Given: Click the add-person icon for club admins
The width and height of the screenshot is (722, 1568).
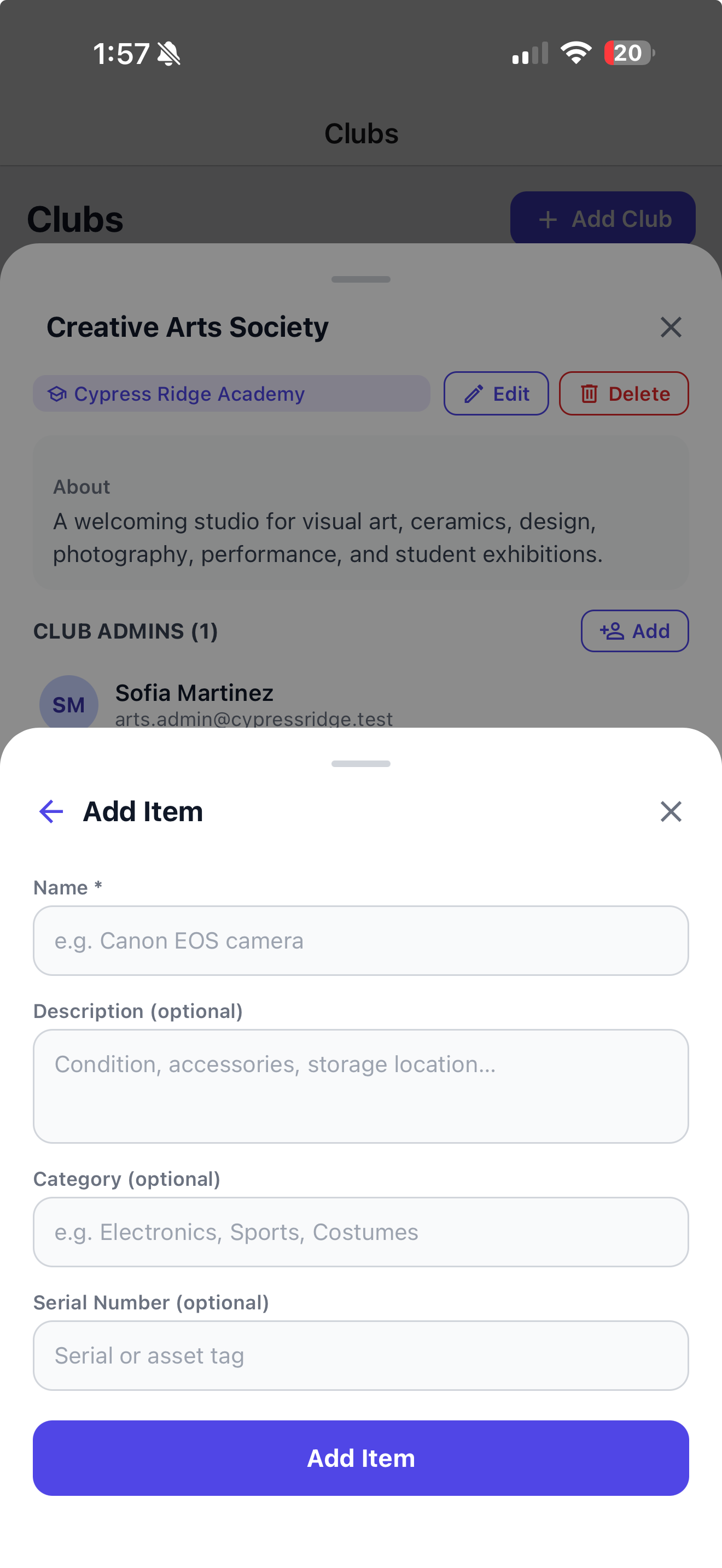Looking at the screenshot, I should 612,631.
